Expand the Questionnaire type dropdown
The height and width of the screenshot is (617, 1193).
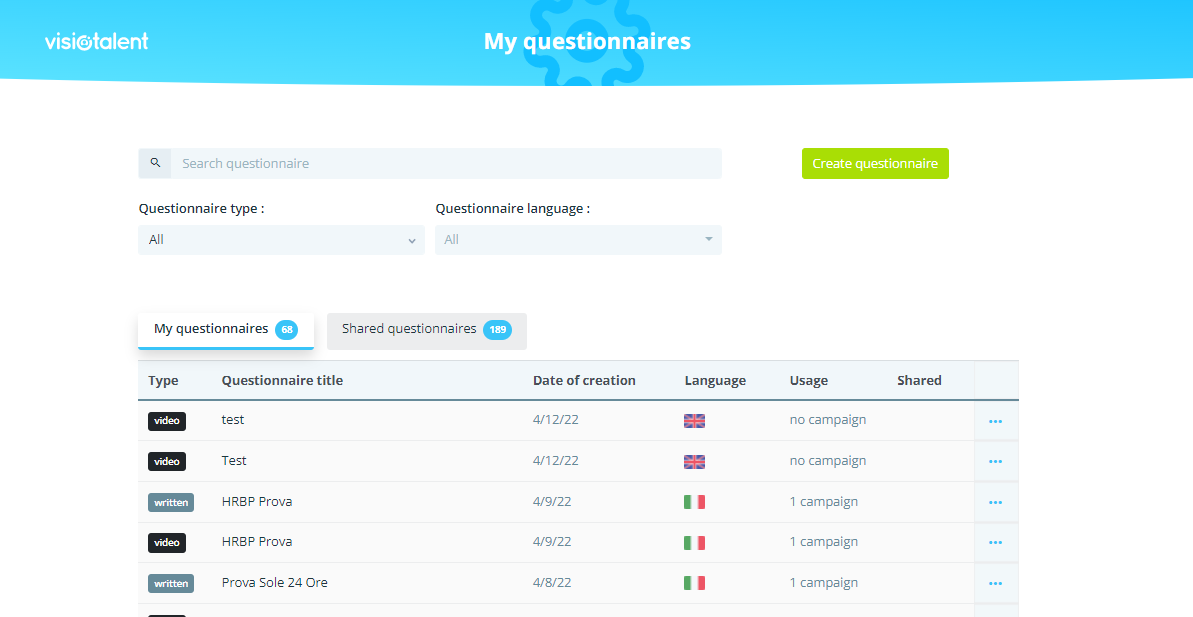pos(281,240)
